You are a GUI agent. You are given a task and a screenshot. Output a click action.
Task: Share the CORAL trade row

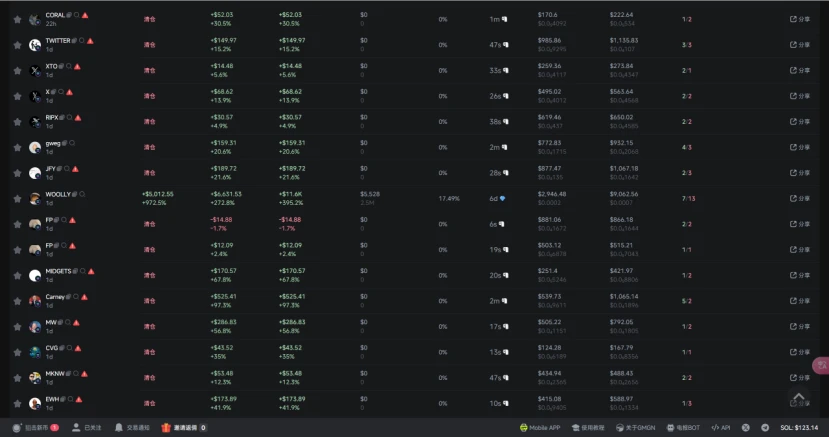[799, 19]
